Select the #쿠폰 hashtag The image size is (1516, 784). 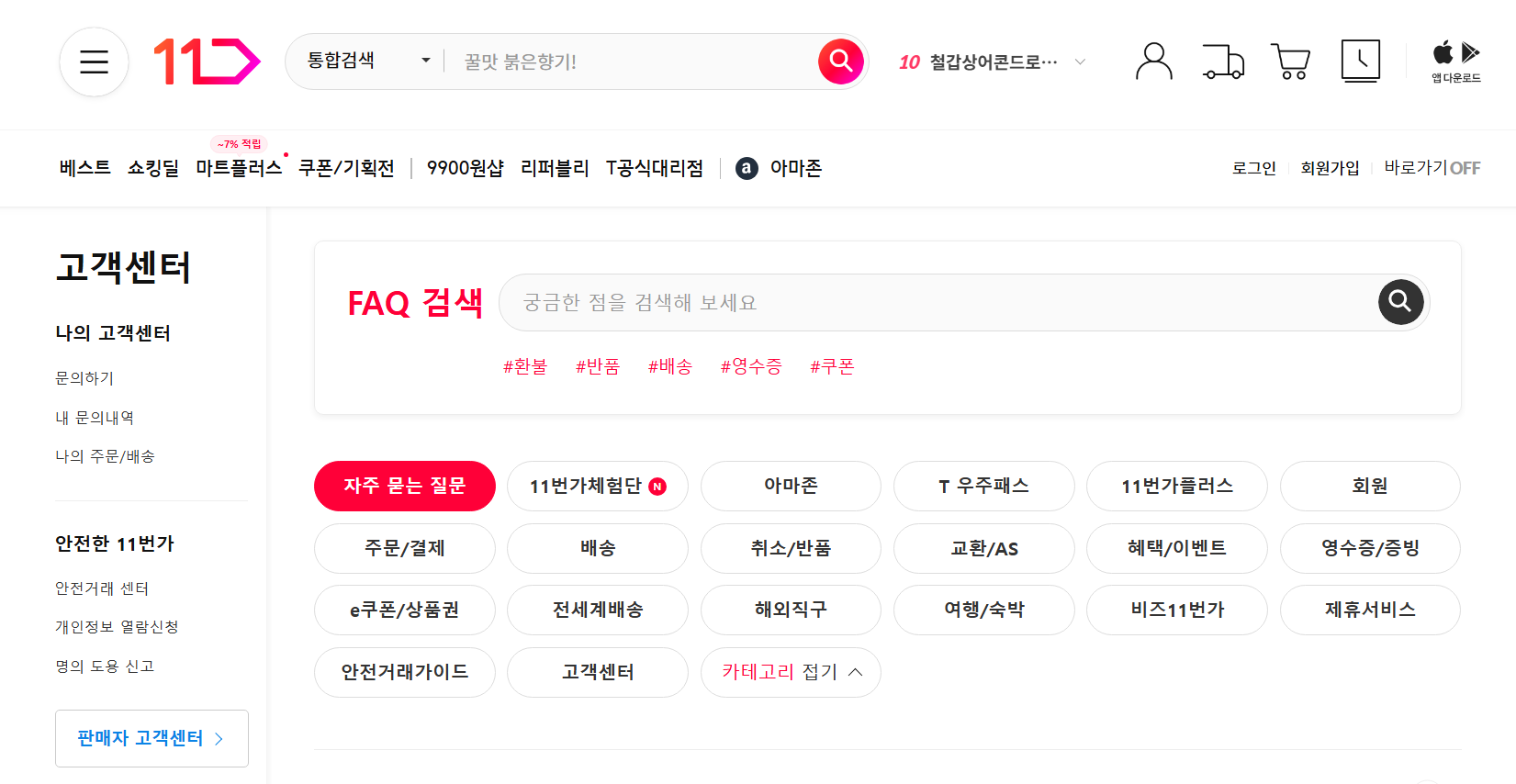(832, 366)
